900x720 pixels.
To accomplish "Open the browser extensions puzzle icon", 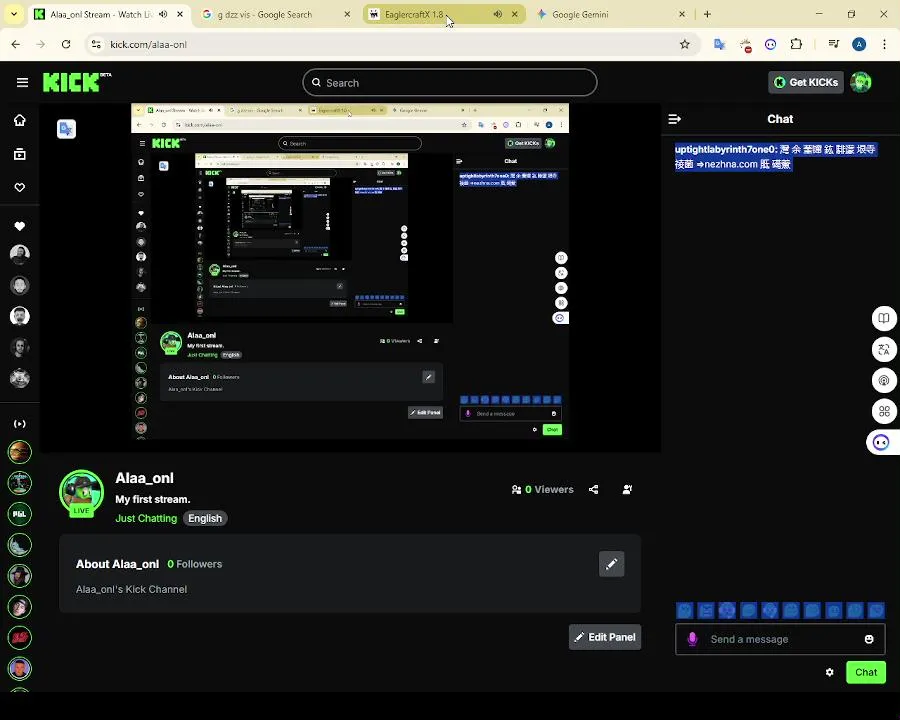I will pos(796,44).
